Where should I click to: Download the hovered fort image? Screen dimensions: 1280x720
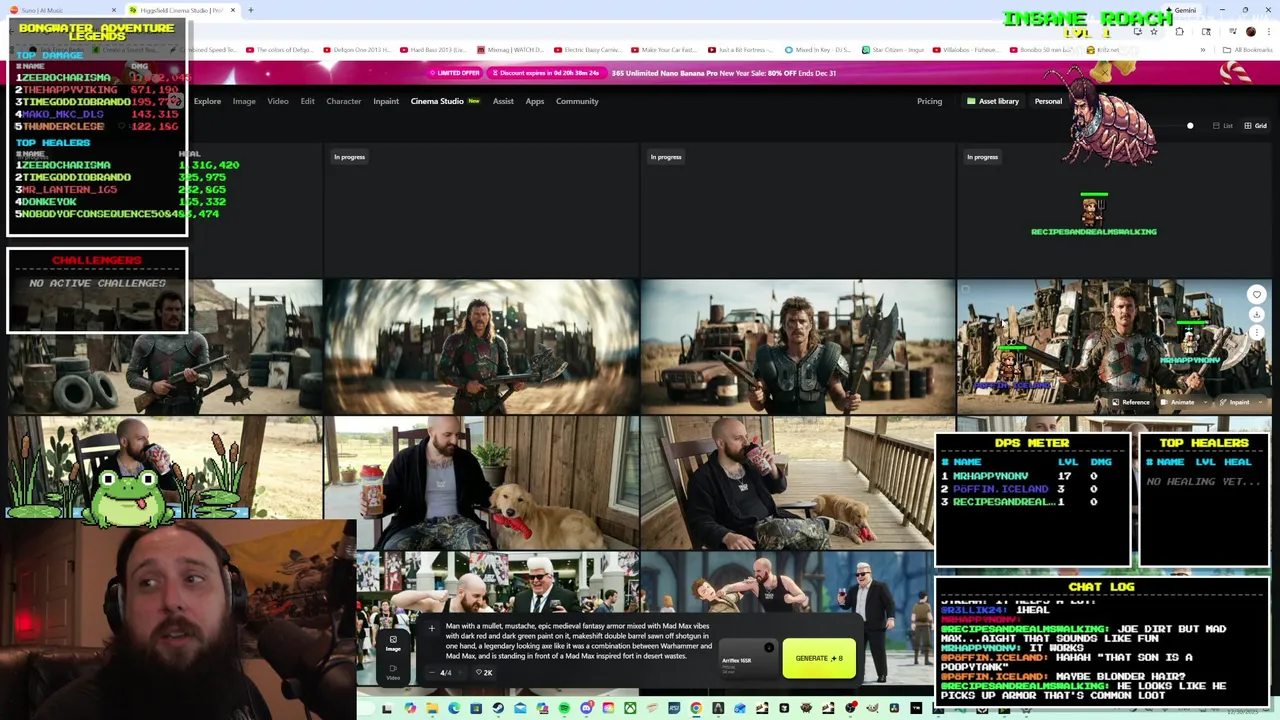1257,314
